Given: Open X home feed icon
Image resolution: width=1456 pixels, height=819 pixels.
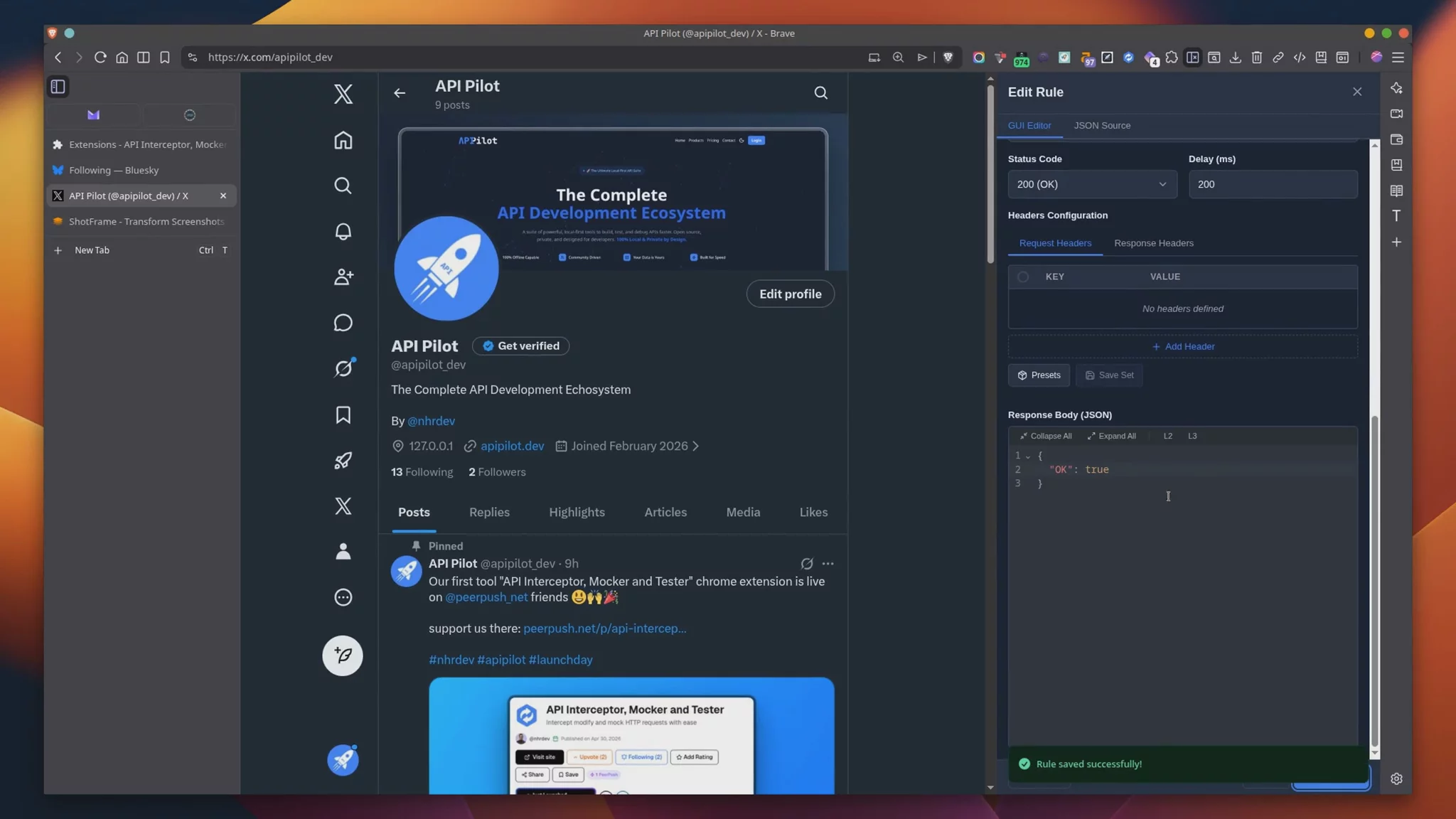Looking at the screenshot, I should click(x=343, y=140).
